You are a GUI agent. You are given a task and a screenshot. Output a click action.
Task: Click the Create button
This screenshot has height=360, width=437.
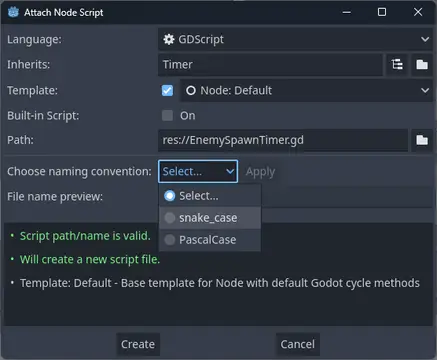click(x=138, y=344)
